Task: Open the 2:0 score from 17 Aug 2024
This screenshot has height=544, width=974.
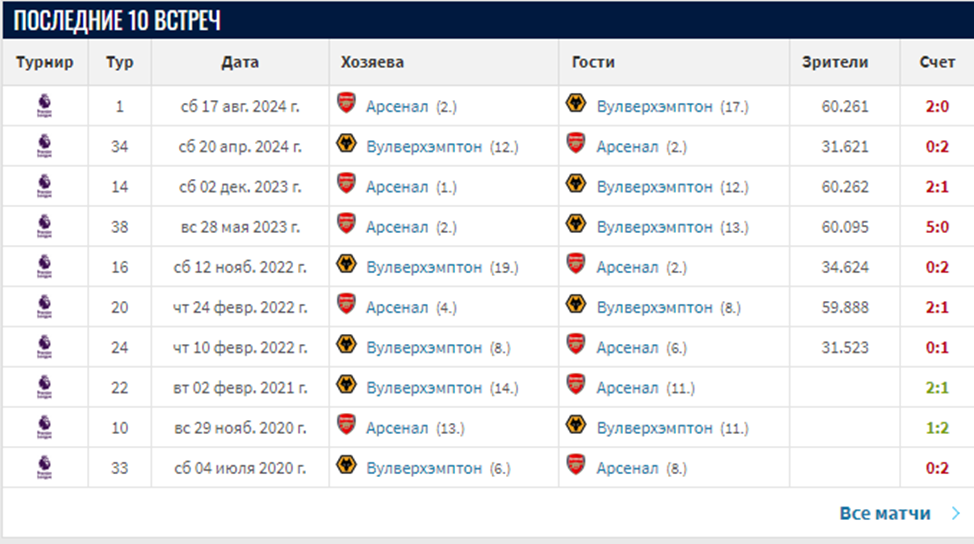Action: (936, 106)
